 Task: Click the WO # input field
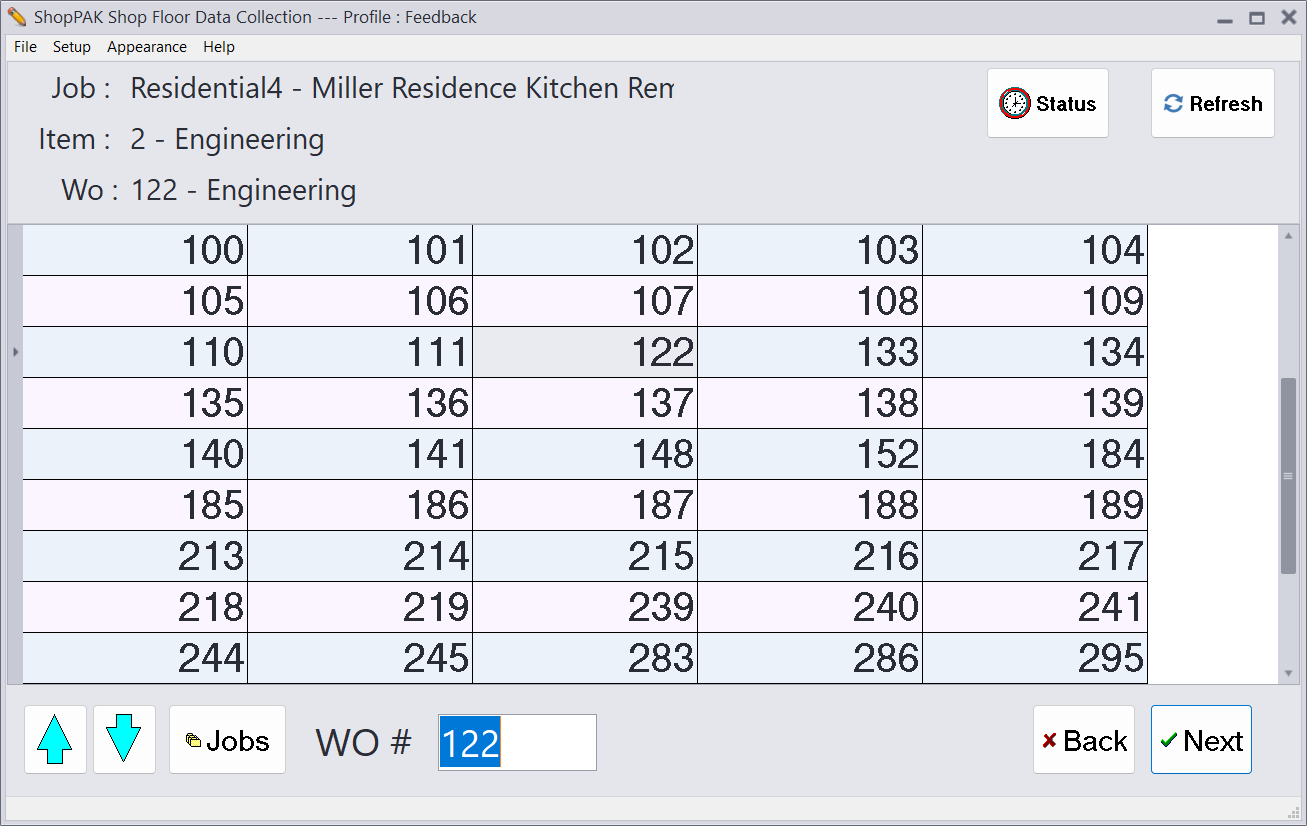tap(517, 743)
